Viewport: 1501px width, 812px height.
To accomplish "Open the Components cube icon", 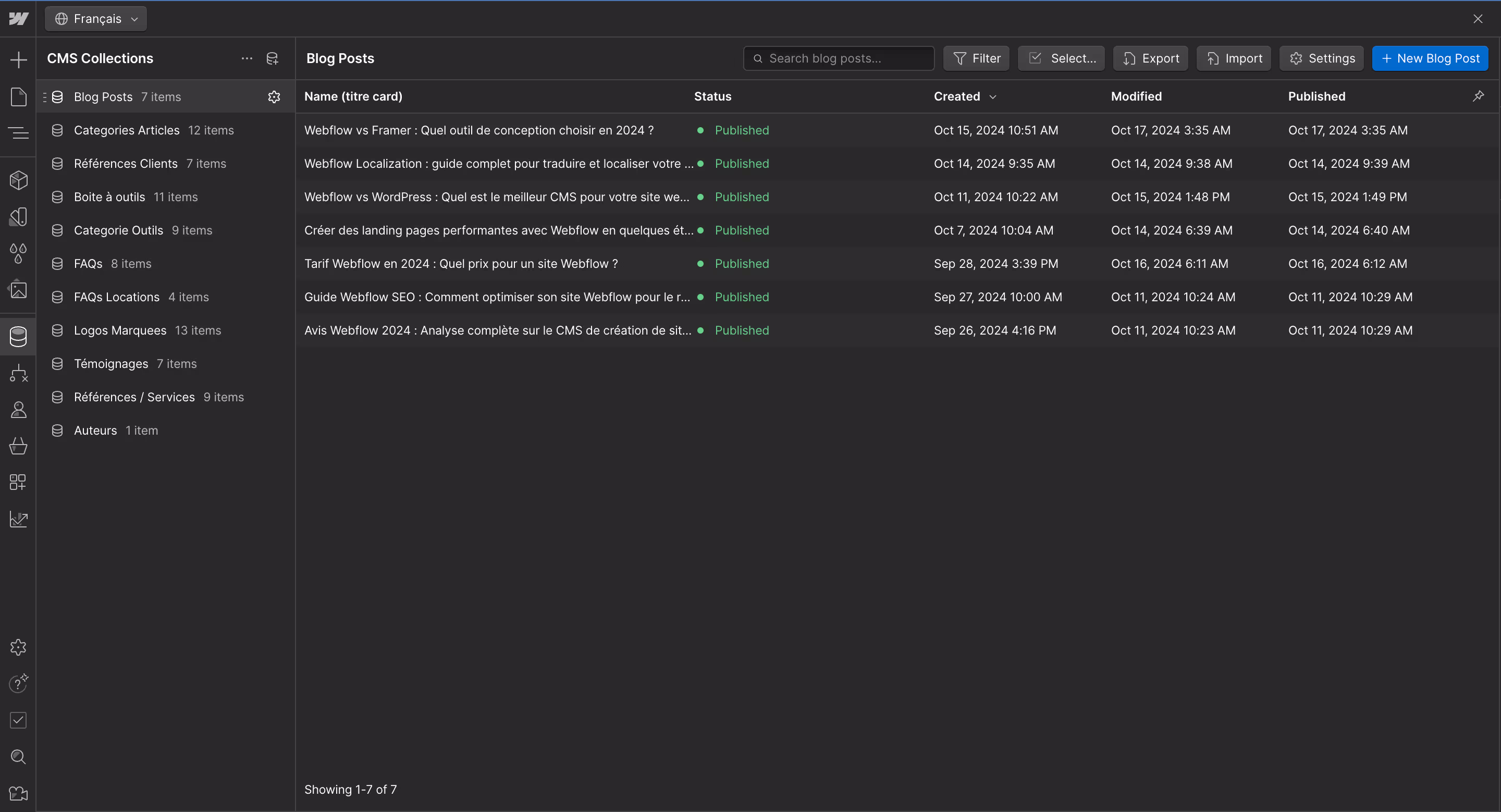I will click(x=19, y=180).
